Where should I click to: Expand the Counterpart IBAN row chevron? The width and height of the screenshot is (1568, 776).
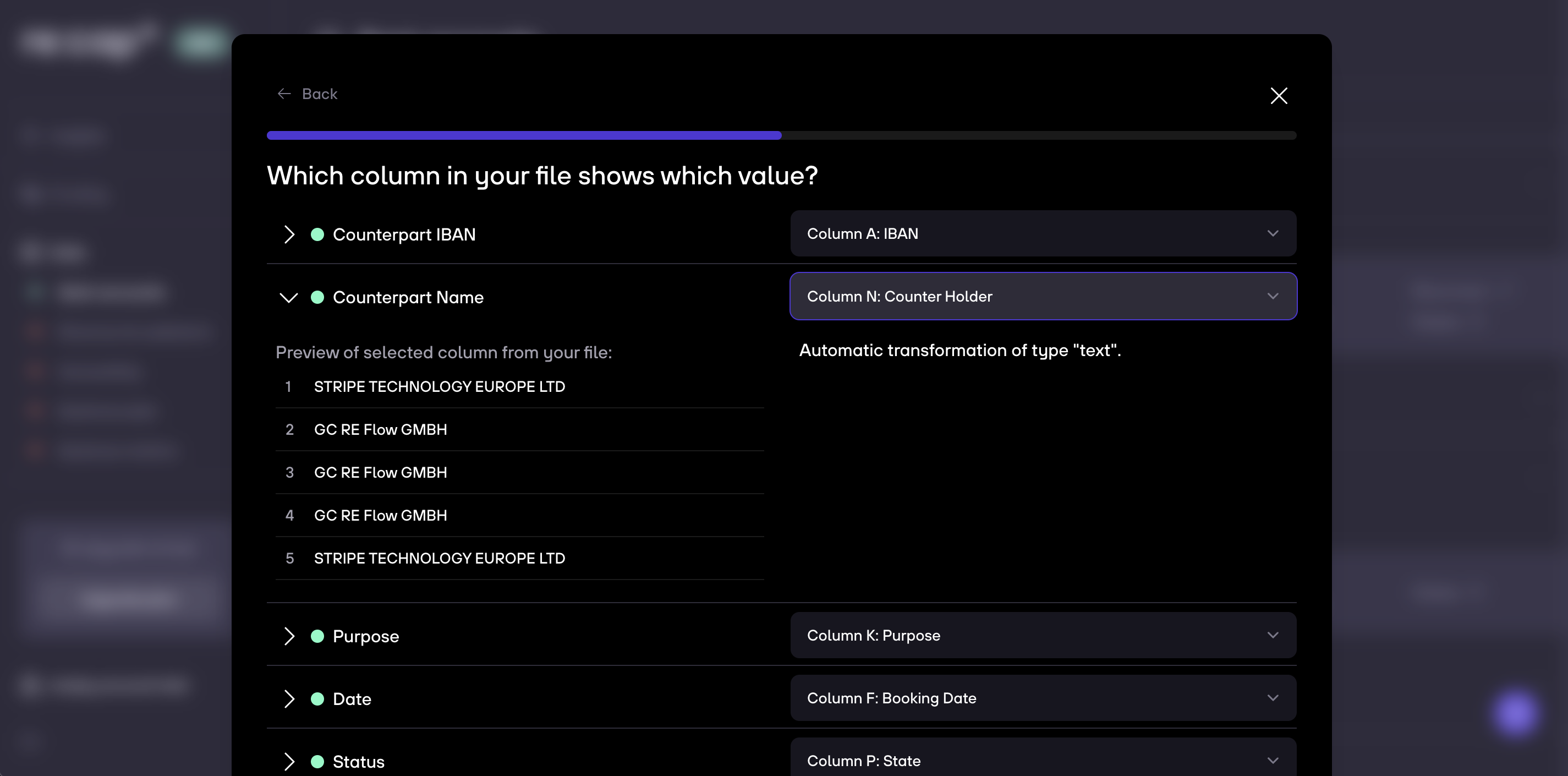289,234
